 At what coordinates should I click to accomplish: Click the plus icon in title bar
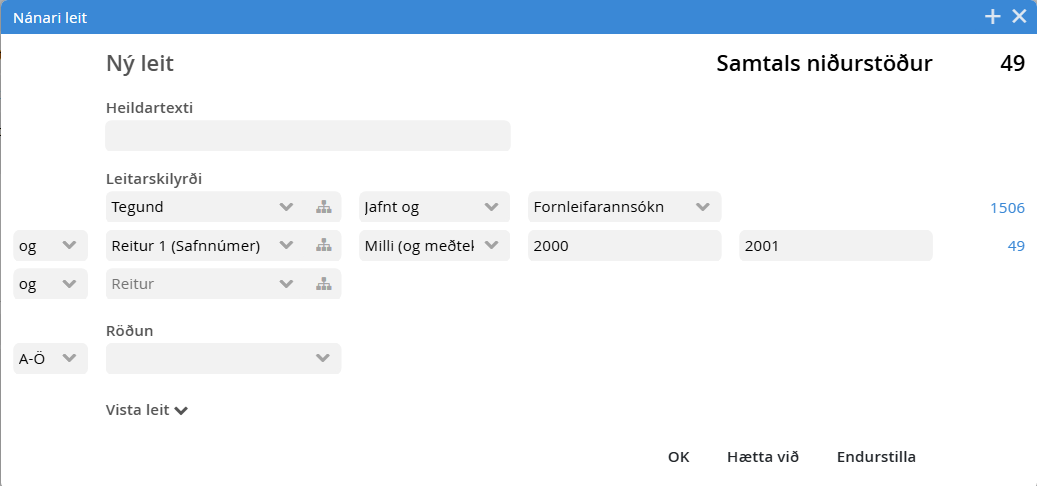point(993,16)
